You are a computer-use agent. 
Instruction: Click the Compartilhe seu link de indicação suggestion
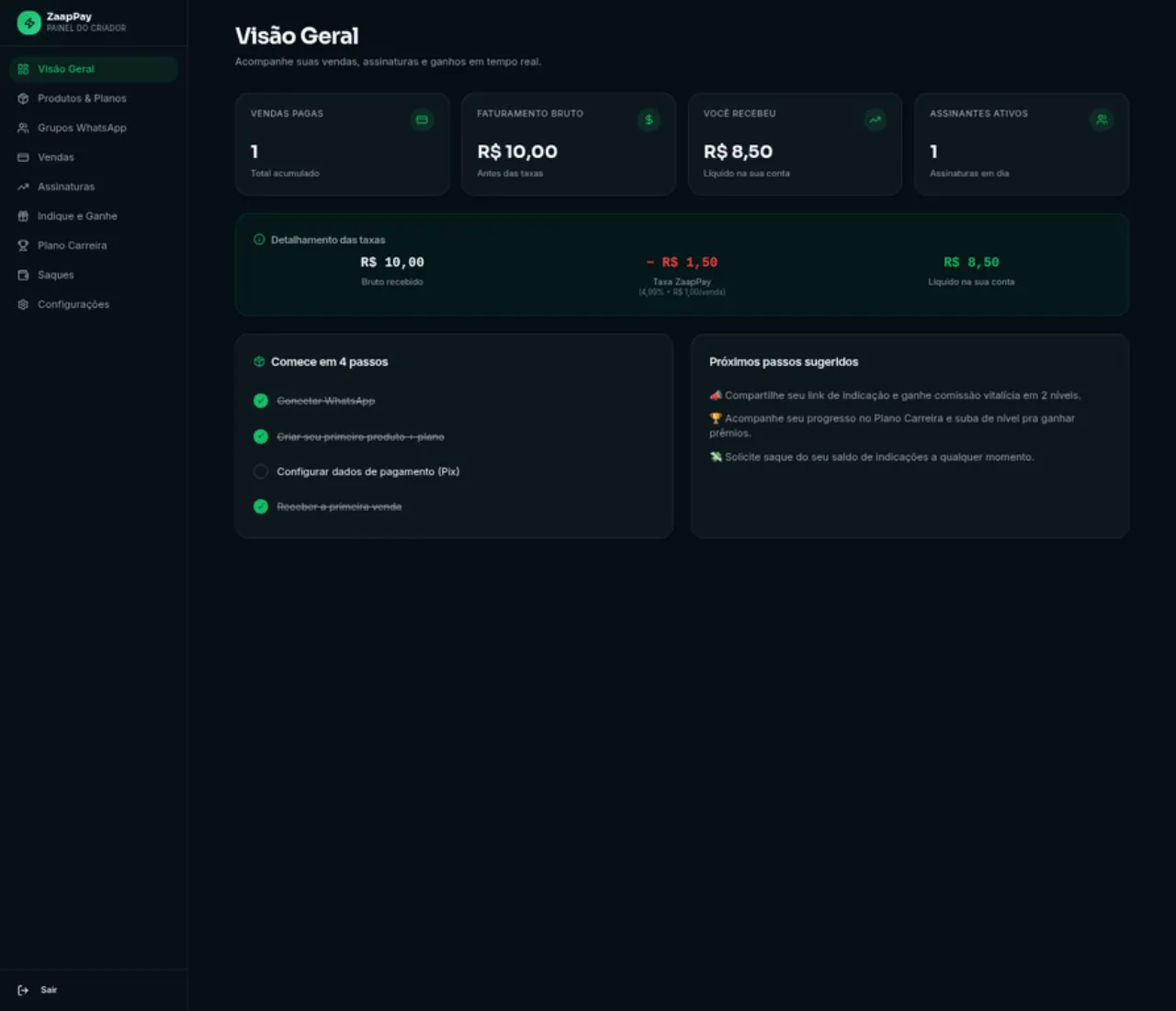896,395
